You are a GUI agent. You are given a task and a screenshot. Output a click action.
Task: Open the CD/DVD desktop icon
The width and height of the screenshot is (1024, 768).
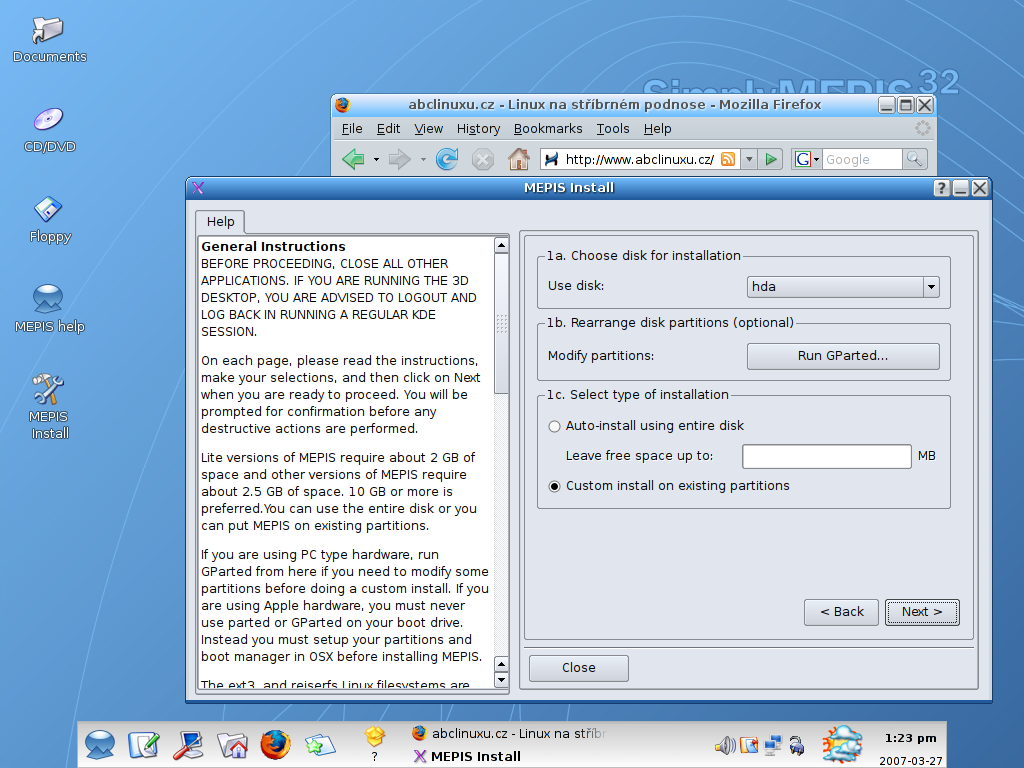pyautogui.click(x=50, y=130)
